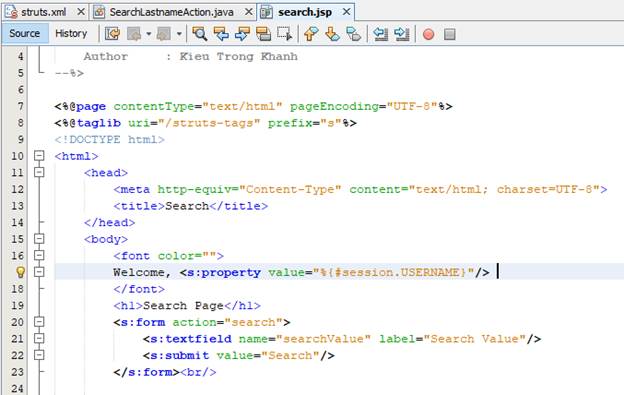This screenshot has height=395, width=624.
Task: Collapse the s:submit fold on line 22
Action: click(x=39, y=355)
